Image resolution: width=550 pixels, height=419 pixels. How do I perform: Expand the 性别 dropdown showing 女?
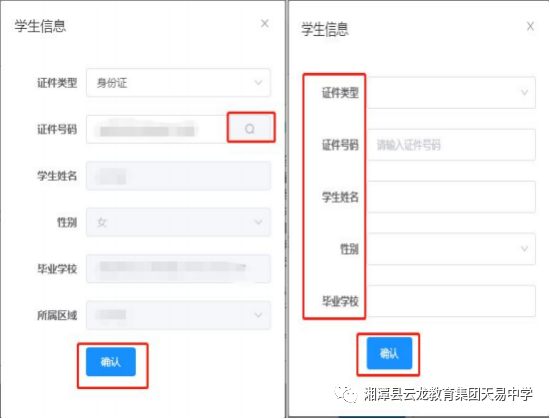tap(178, 222)
